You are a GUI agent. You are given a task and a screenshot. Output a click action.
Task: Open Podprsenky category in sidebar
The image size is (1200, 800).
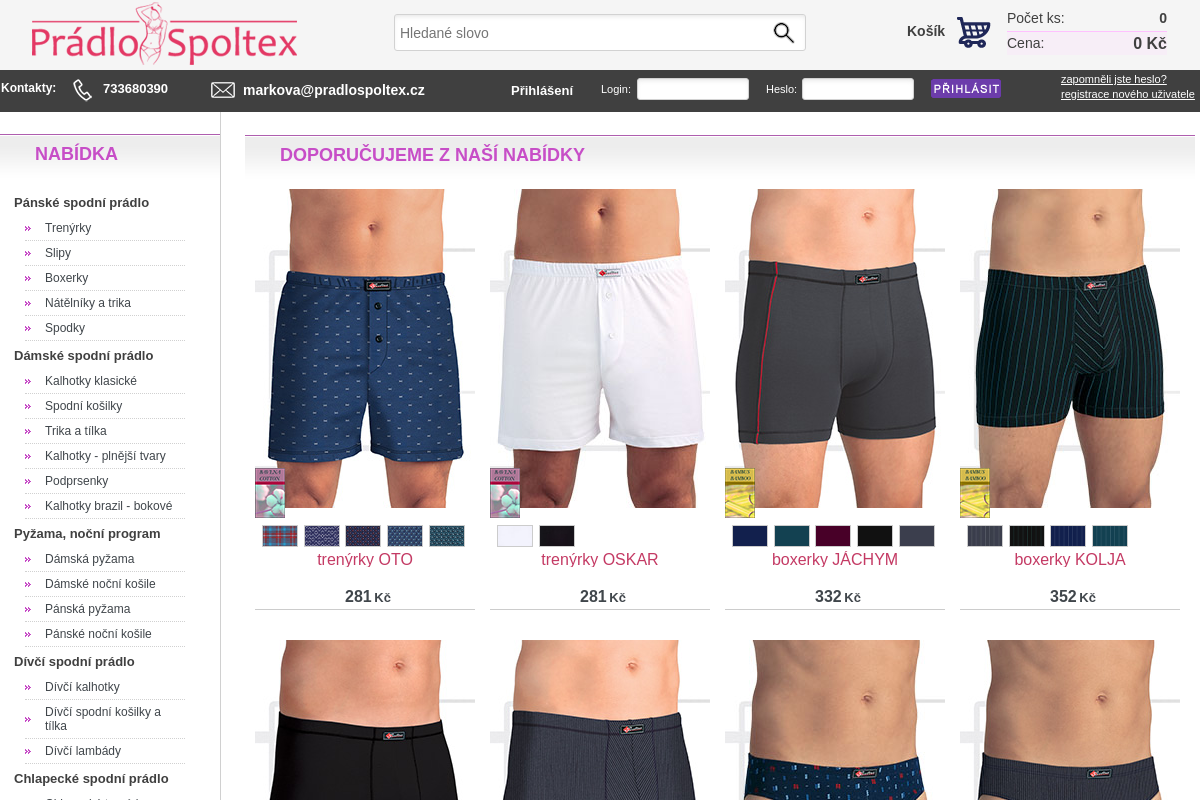76,481
